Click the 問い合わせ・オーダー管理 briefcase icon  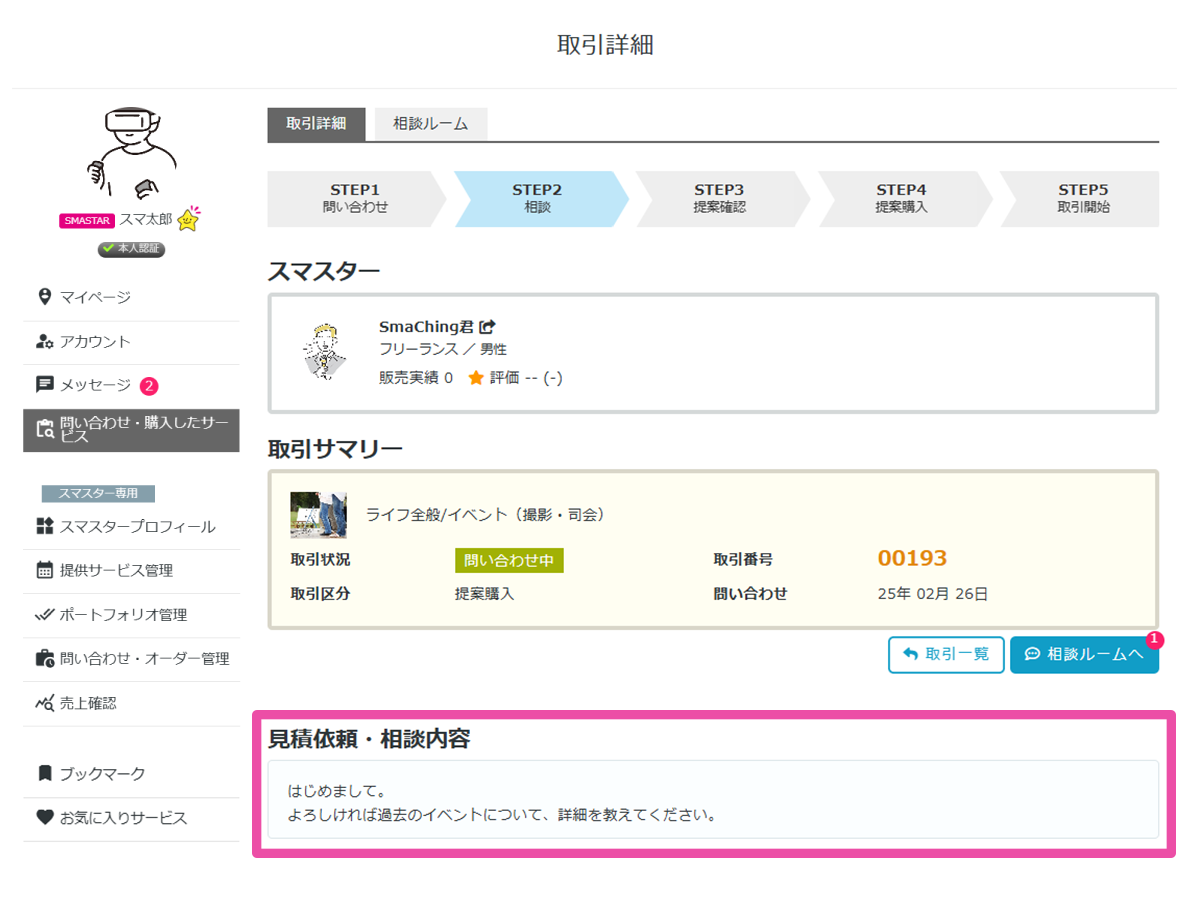[x=44, y=659]
